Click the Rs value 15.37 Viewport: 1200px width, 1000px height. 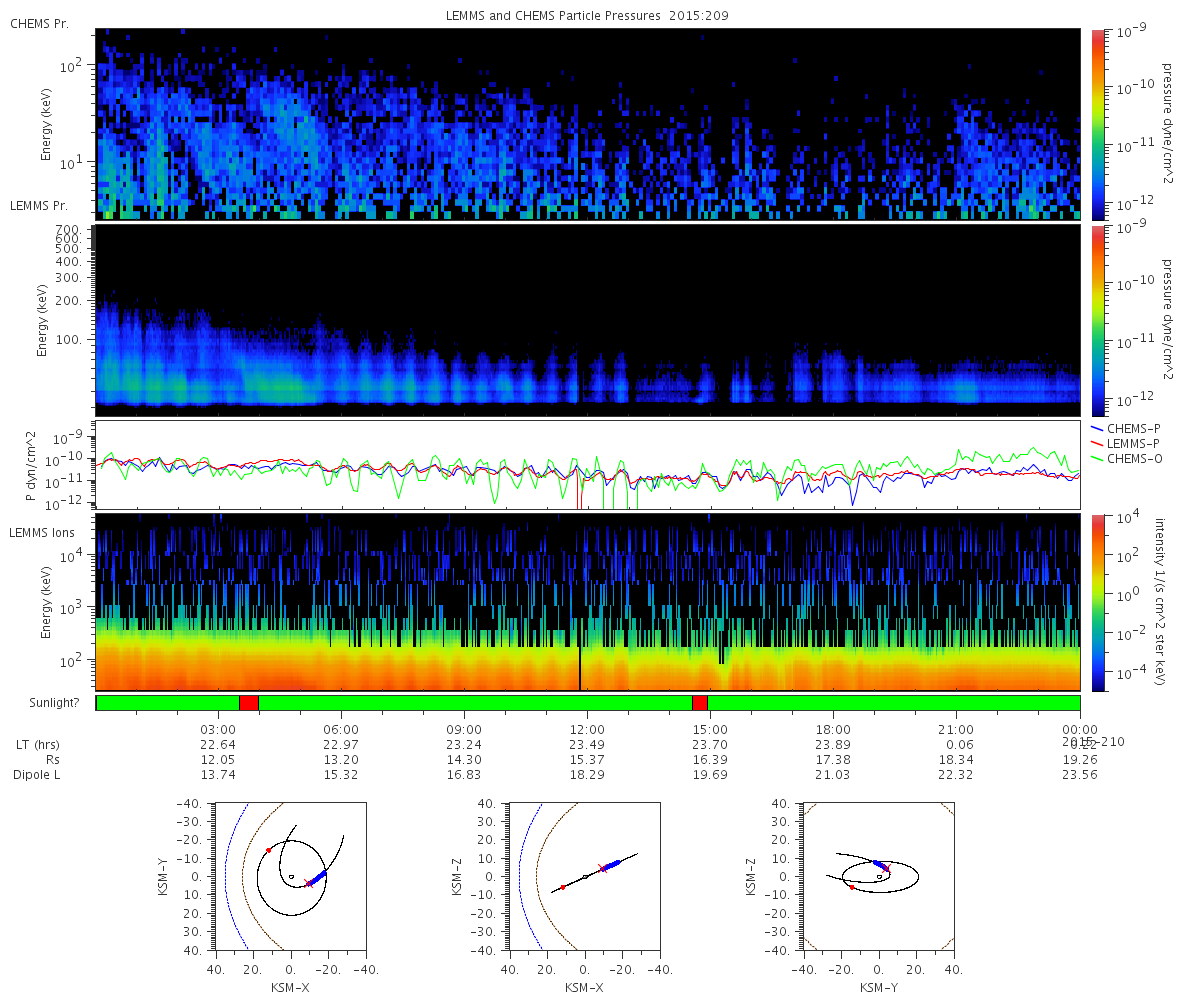(587, 760)
